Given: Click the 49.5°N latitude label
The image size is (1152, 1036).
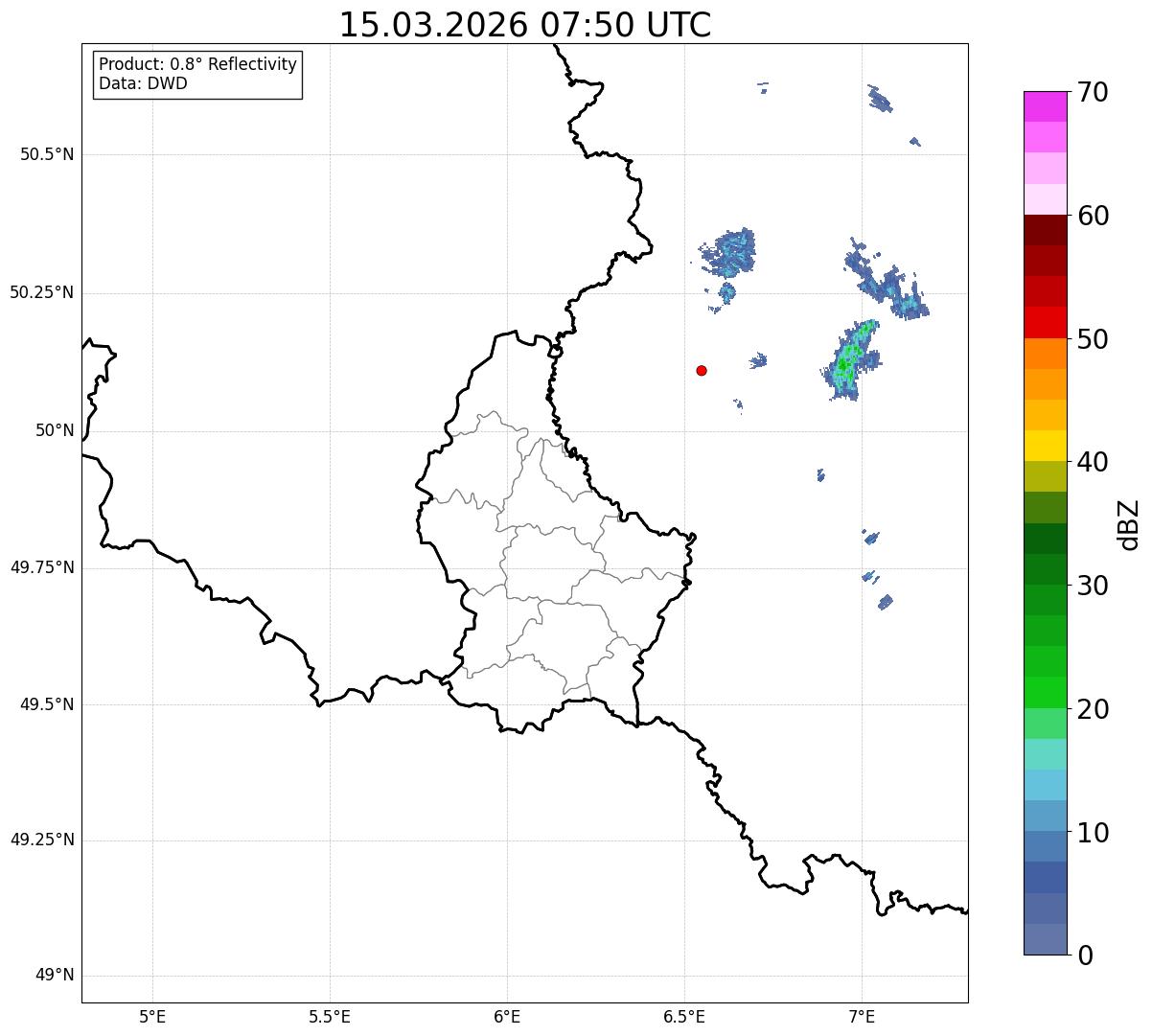Looking at the screenshot, I should click(x=47, y=704).
